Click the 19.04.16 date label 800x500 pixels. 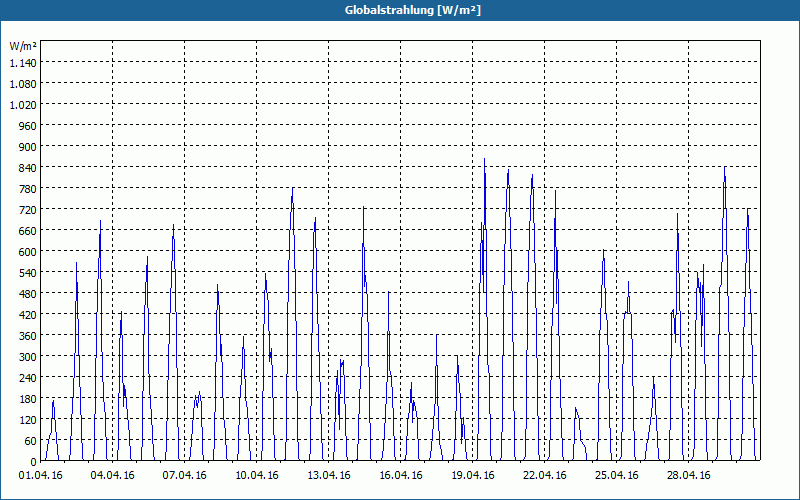click(x=472, y=476)
